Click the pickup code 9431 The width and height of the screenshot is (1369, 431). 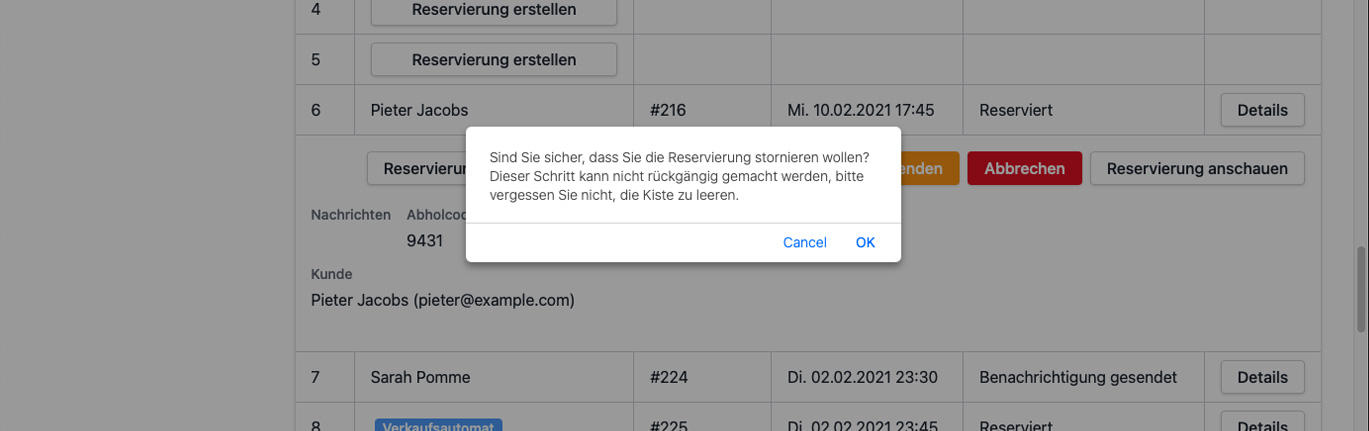pyautogui.click(x=424, y=241)
